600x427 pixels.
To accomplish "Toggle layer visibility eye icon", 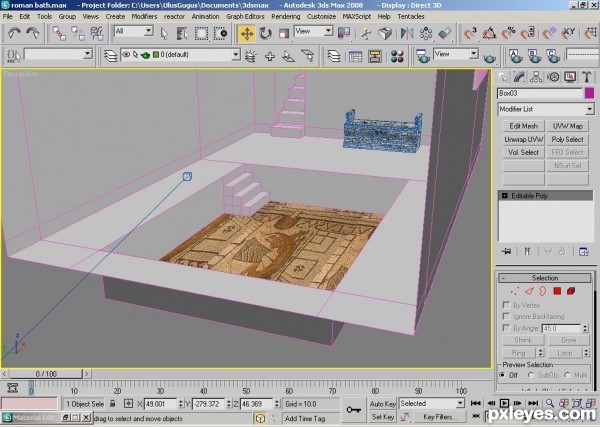I will pos(126,55).
